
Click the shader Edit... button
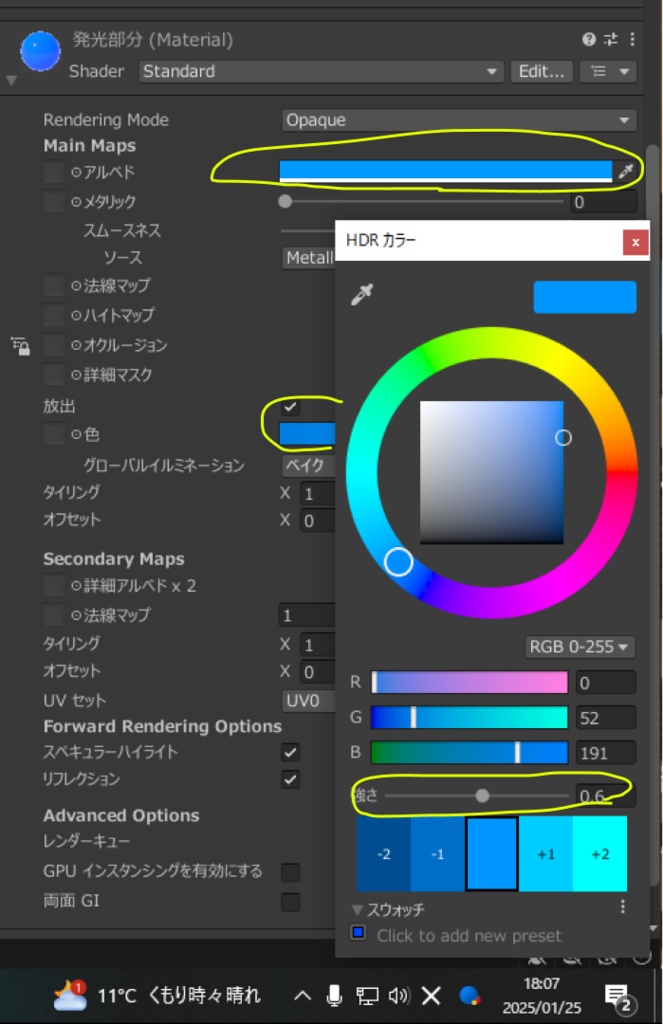click(542, 71)
